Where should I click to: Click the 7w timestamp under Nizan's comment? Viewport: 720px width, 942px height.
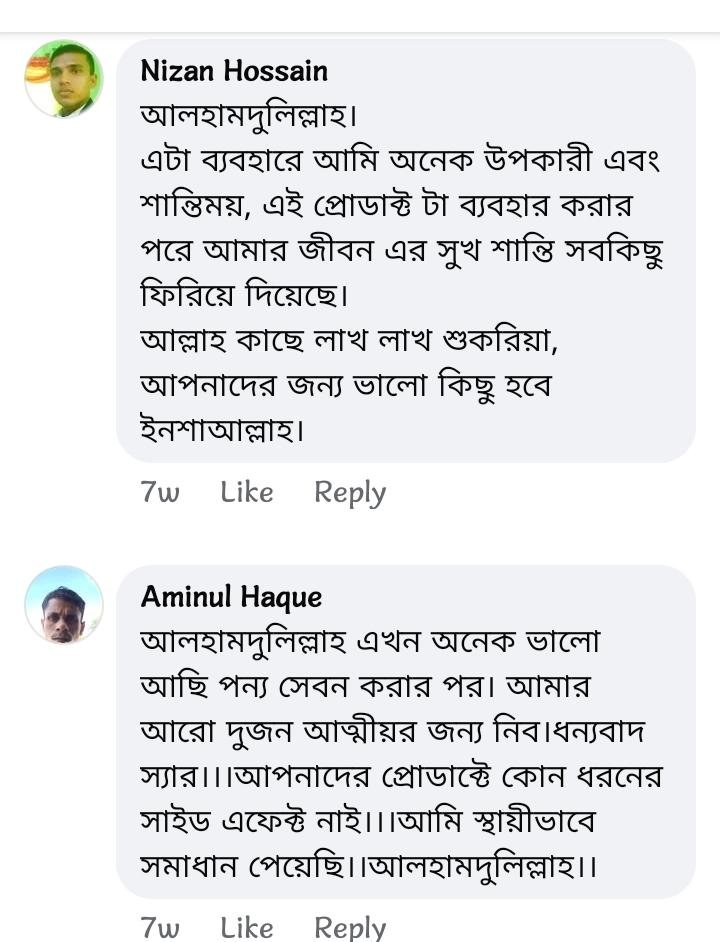[x=160, y=492]
